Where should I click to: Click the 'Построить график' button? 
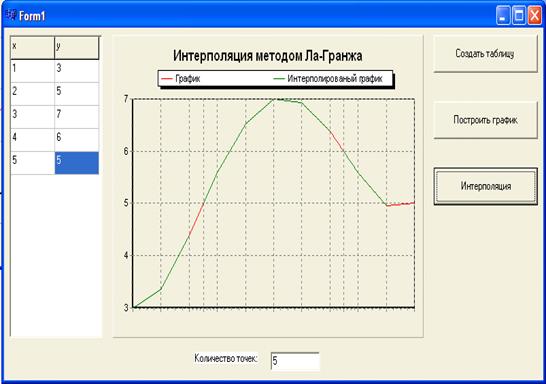tap(485, 120)
